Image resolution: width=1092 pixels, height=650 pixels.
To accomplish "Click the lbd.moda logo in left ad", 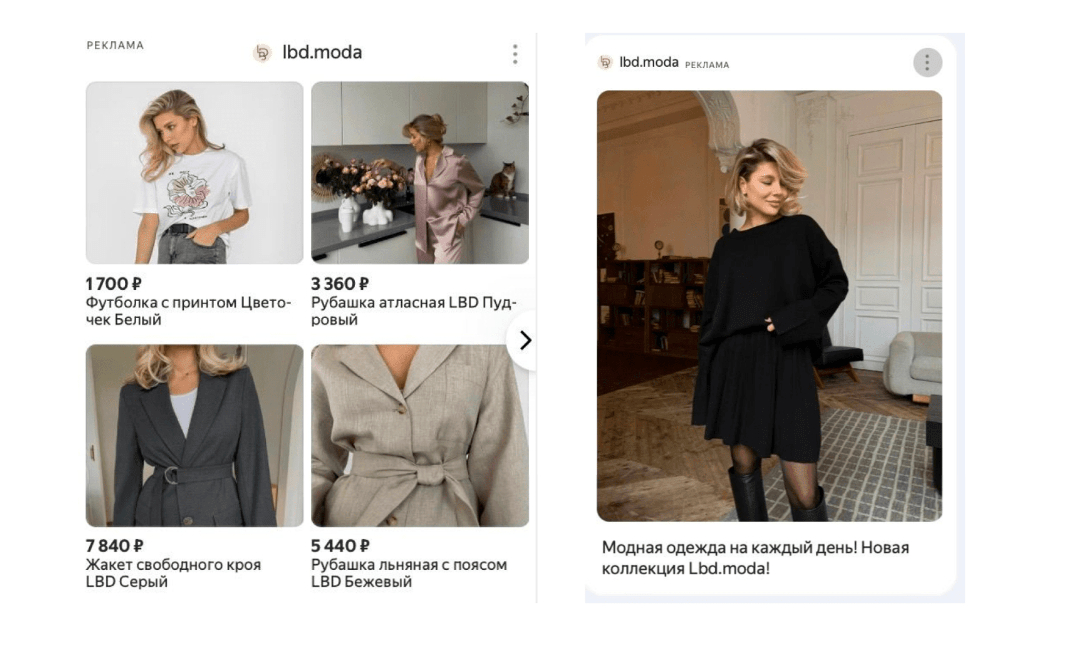I will click(x=262, y=53).
